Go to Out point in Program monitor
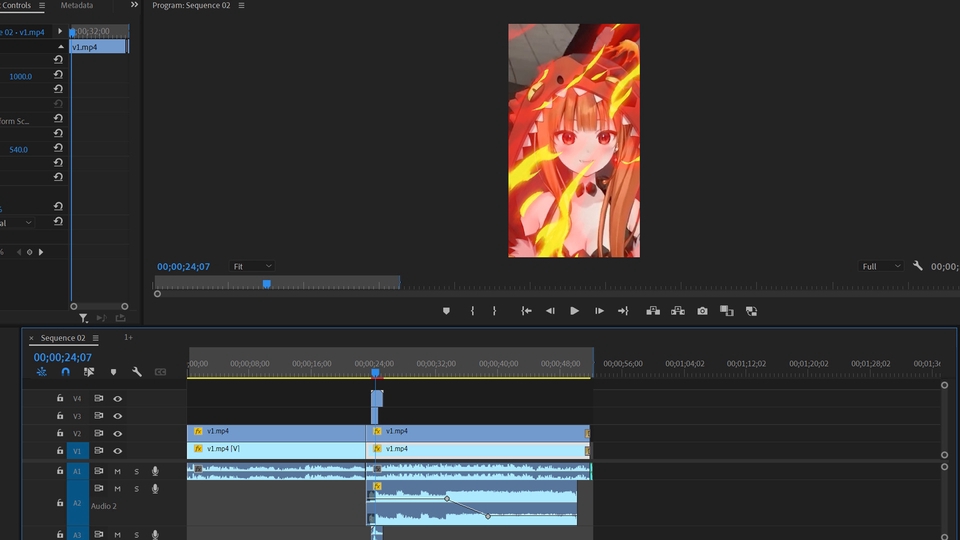The image size is (960, 540). (623, 311)
